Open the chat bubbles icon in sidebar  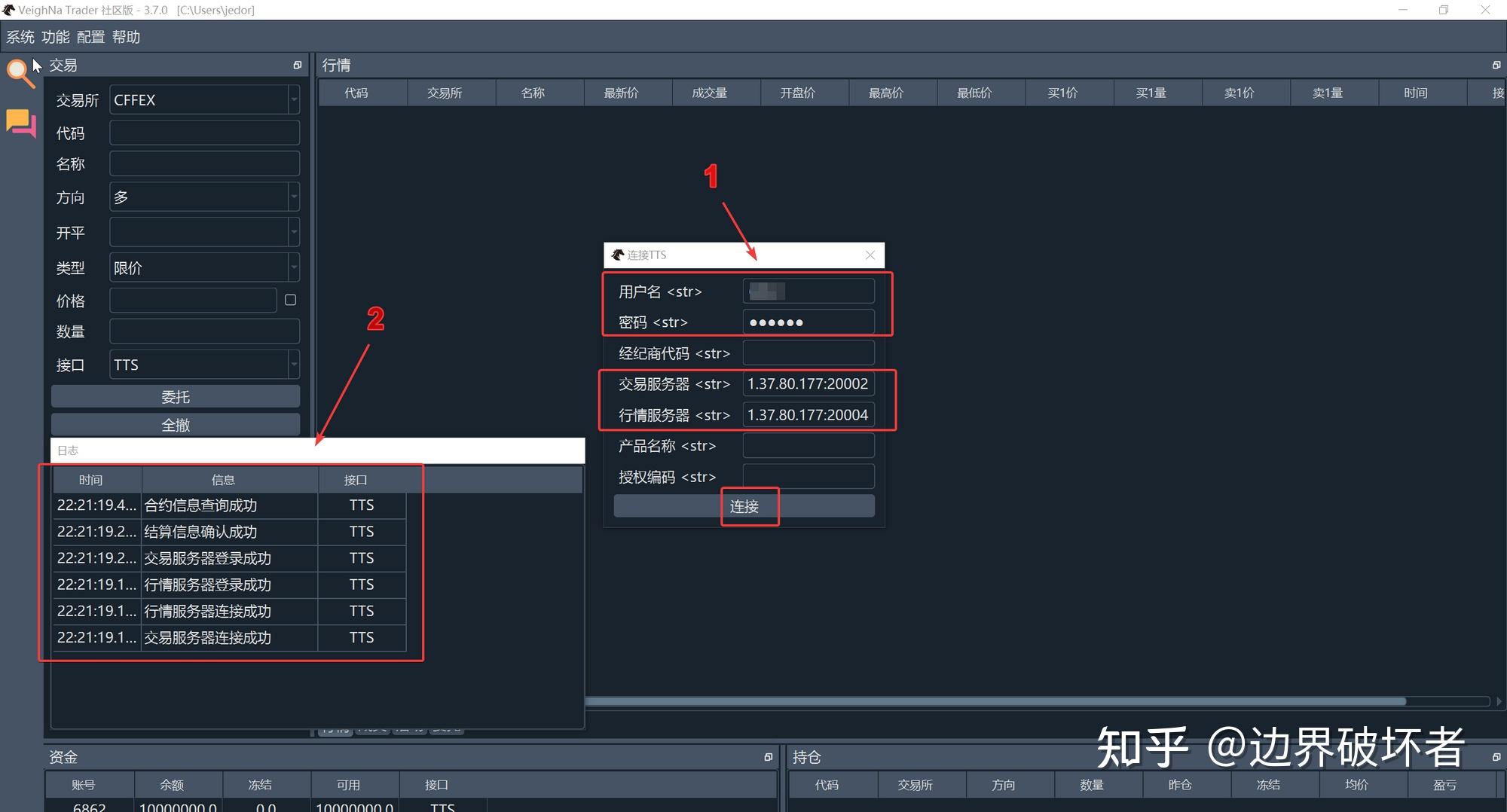(20, 123)
